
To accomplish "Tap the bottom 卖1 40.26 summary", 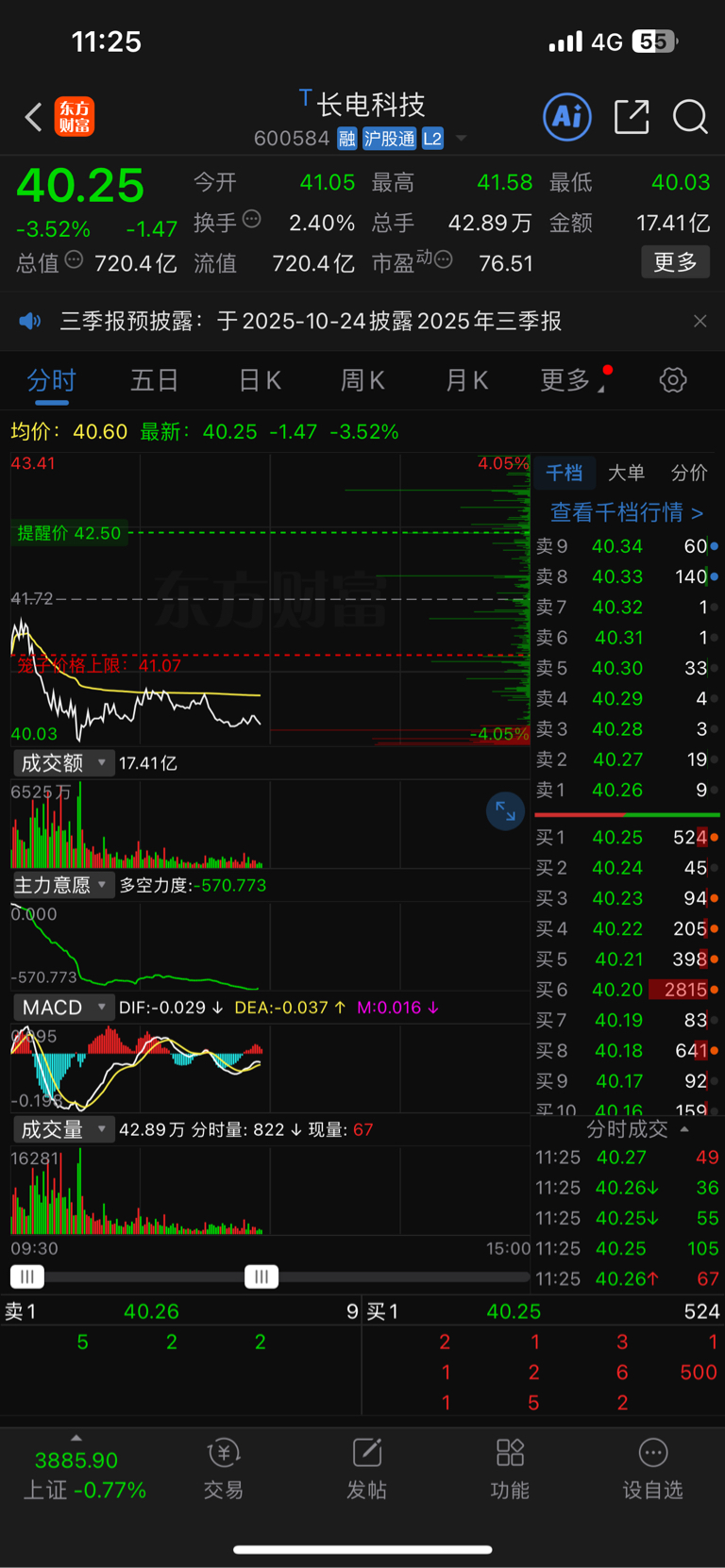I will [x=180, y=1311].
